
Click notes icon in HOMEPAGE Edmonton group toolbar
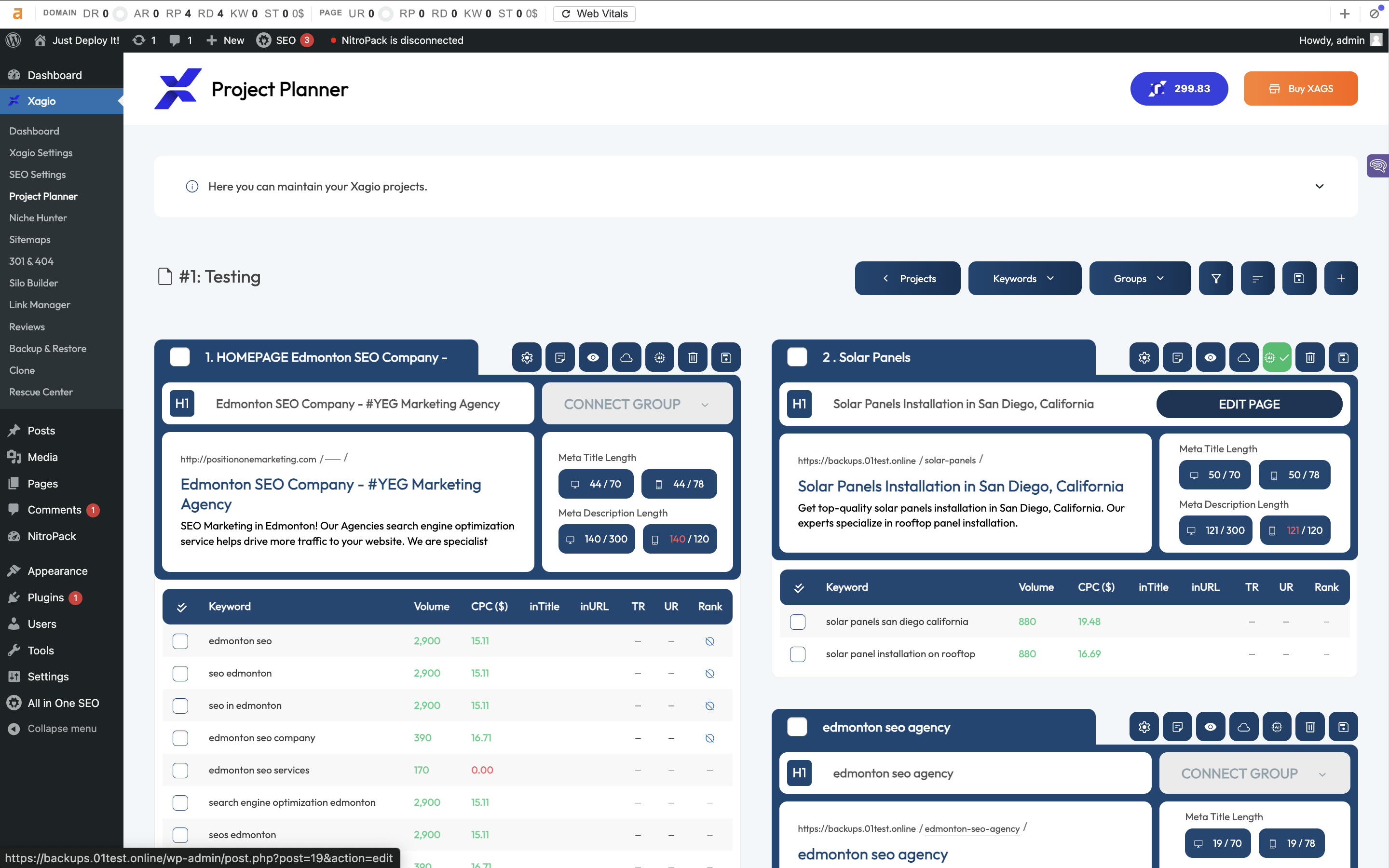[x=560, y=358]
